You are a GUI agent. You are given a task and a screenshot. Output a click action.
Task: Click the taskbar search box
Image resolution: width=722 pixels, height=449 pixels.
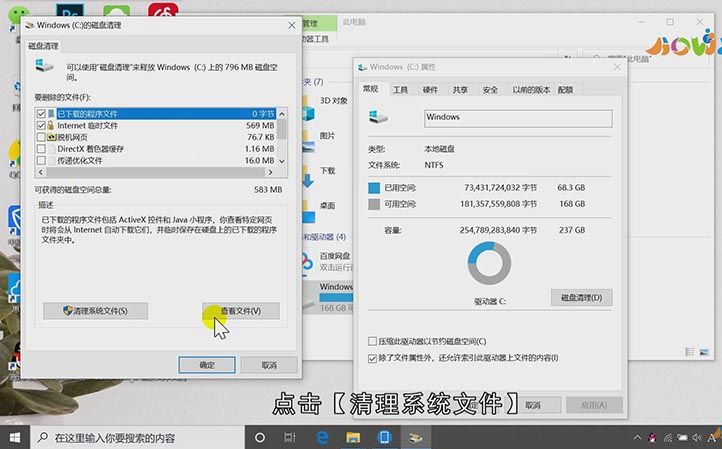point(137,437)
